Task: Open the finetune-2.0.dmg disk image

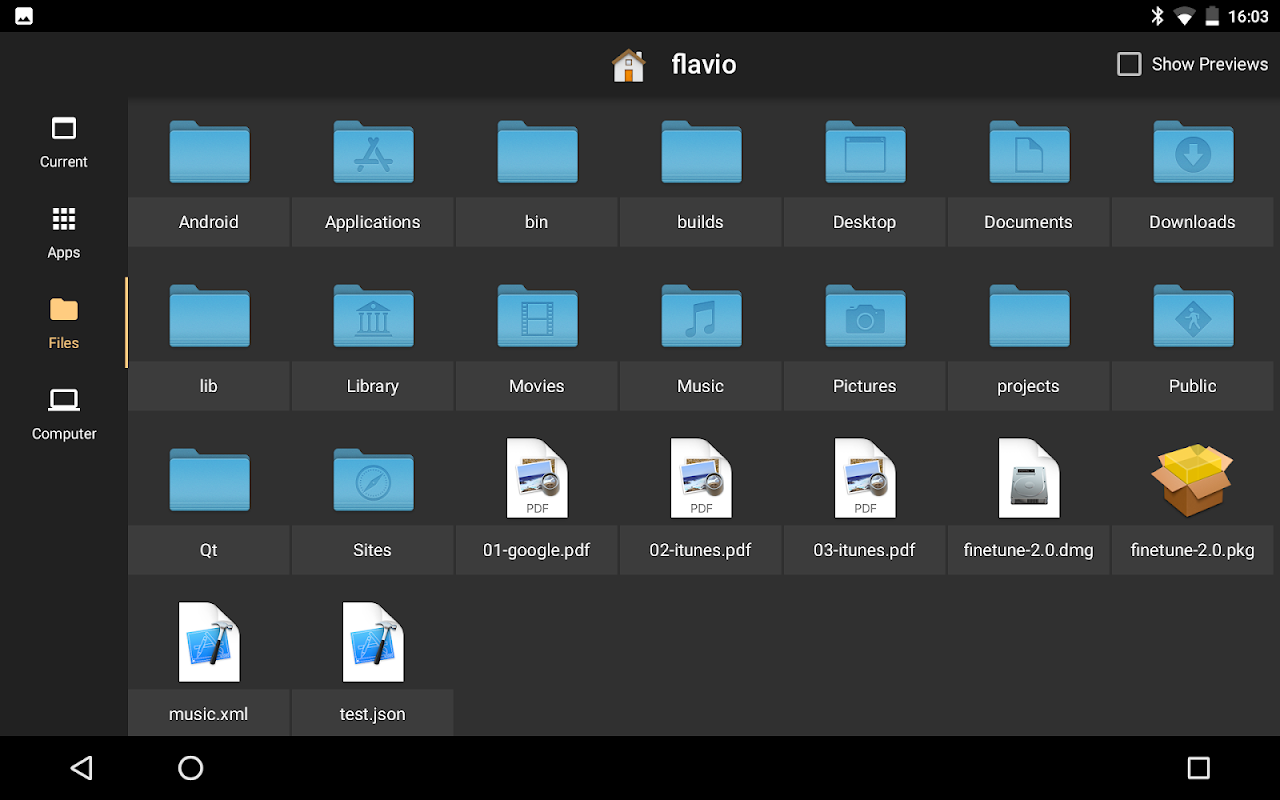Action: [1029, 480]
